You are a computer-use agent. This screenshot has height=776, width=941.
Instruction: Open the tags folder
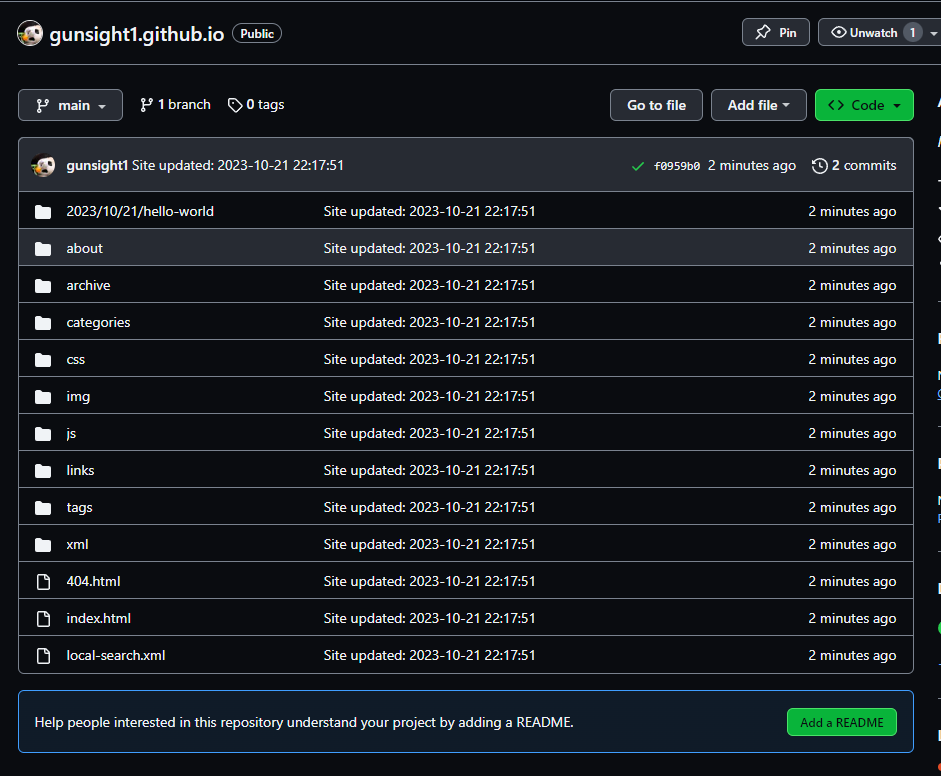click(x=79, y=508)
